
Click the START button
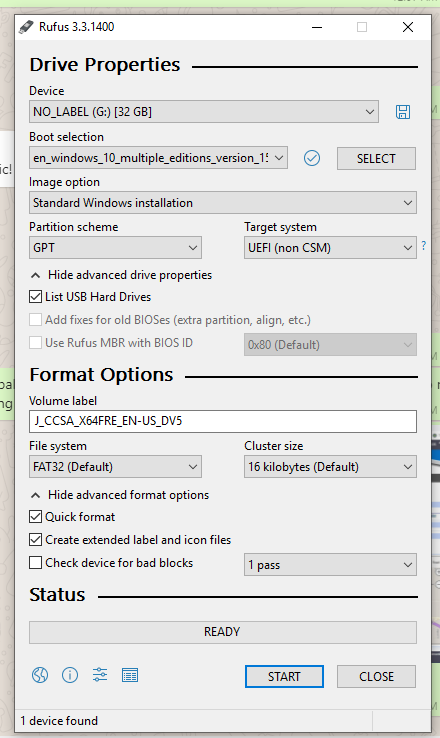click(x=284, y=676)
